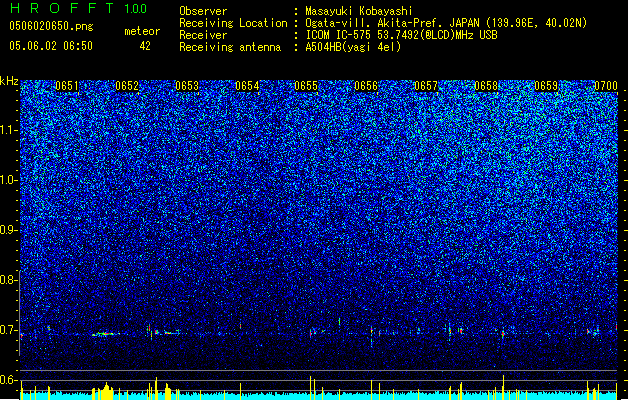Viewport: 629px width, 400px height.
Task: Click the 0652 time marker
Action: (127, 86)
